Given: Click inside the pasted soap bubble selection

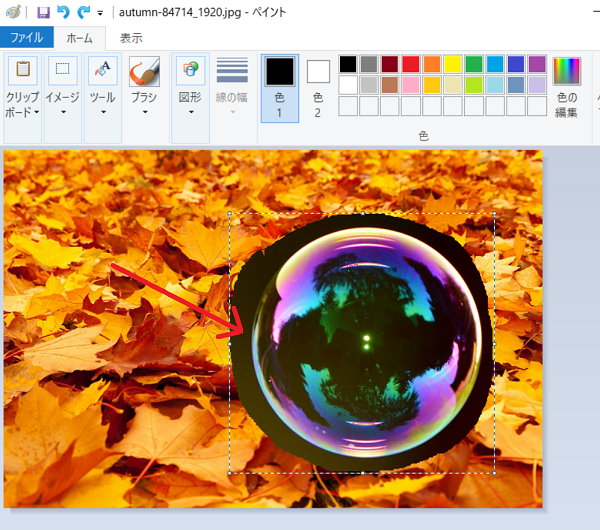Looking at the screenshot, I should point(362,343).
